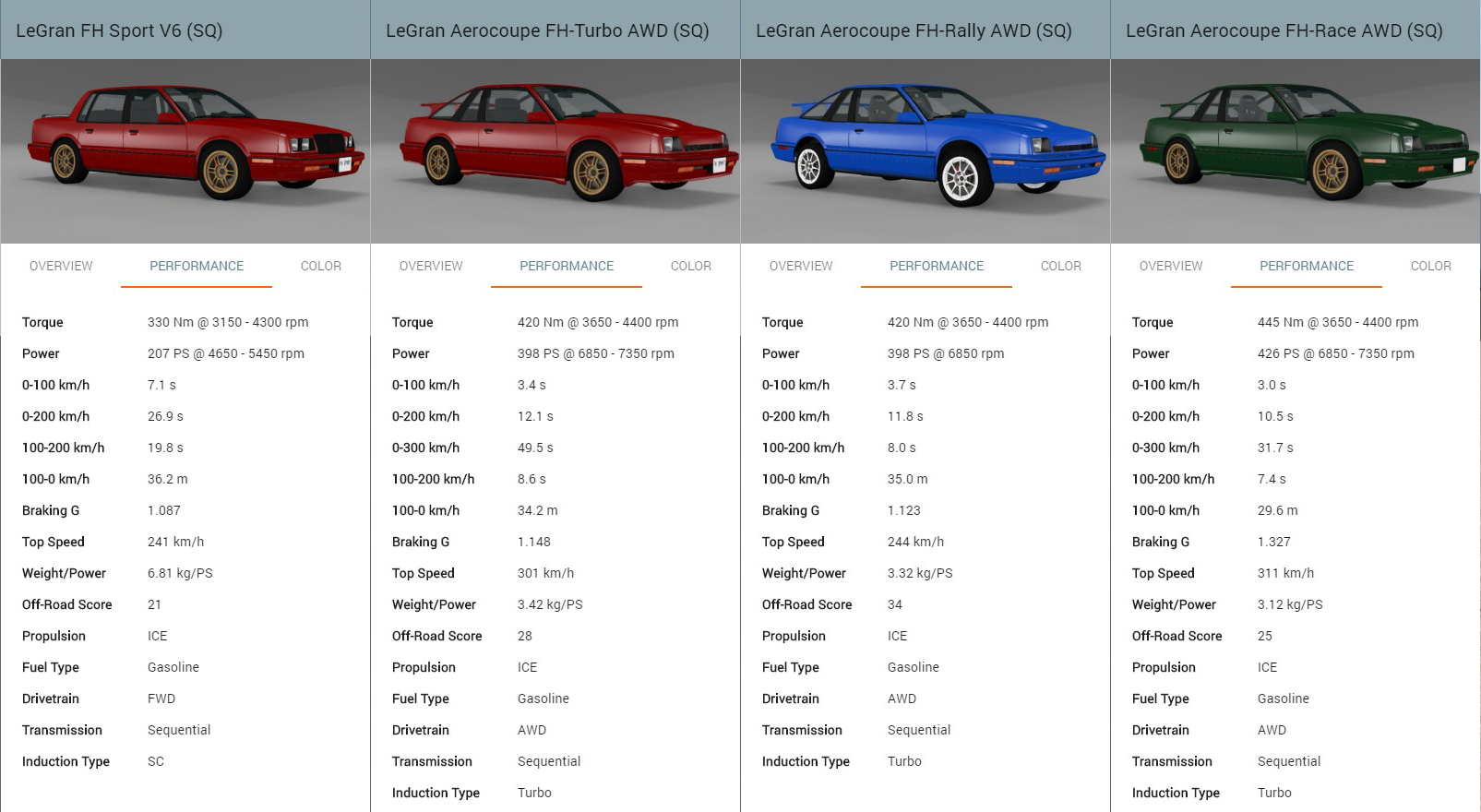This screenshot has width=1481, height=812.
Task: Click the '301 km/h' top speed value
Action: coord(545,573)
